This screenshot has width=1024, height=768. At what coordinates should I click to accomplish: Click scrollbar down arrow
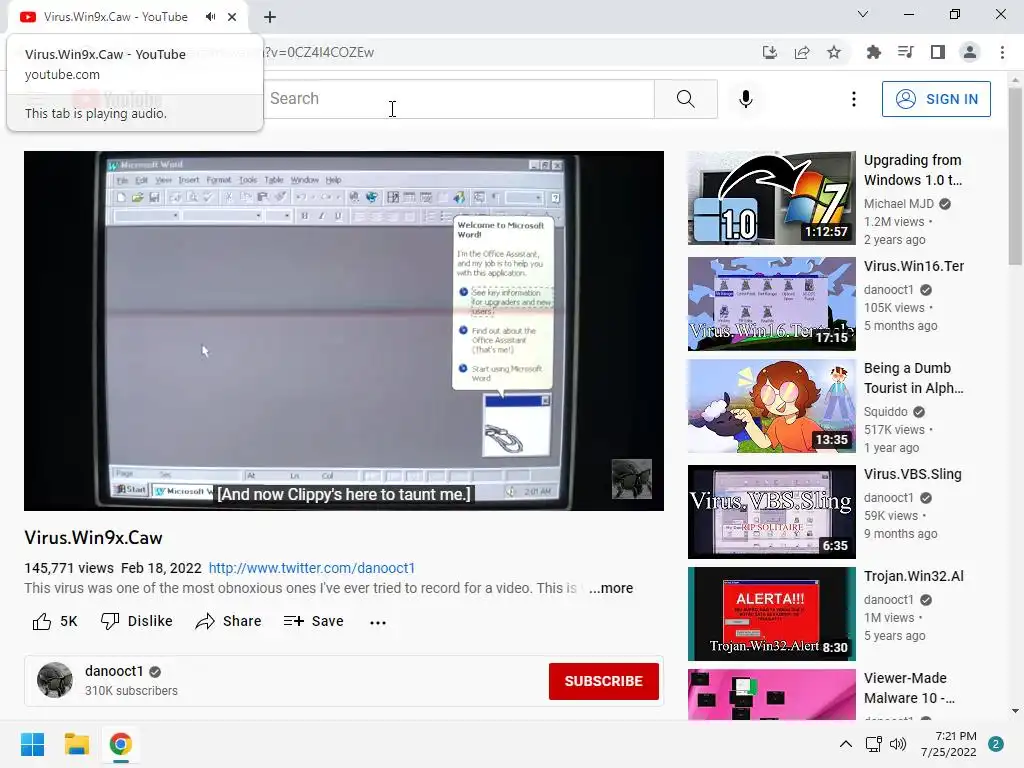click(x=1015, y=711)
